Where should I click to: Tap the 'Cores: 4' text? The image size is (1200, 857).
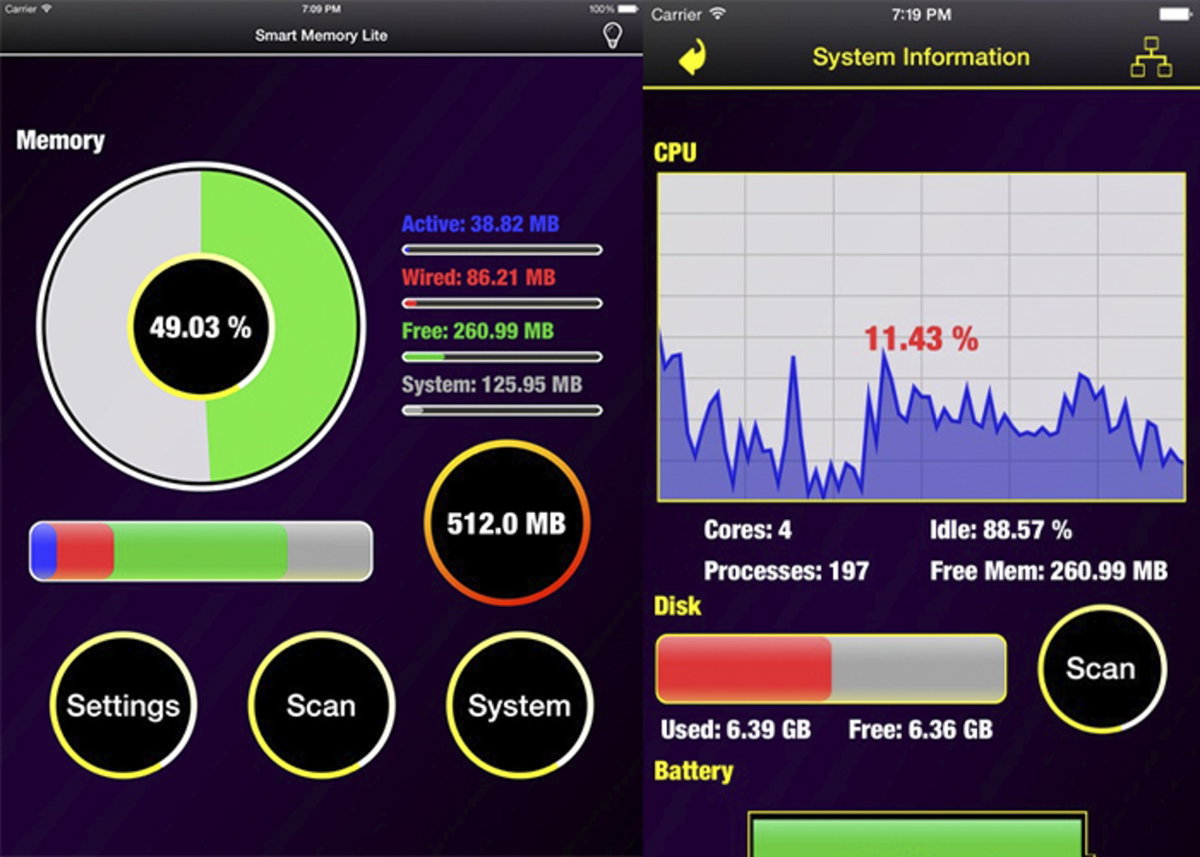[x=748, y=530]
